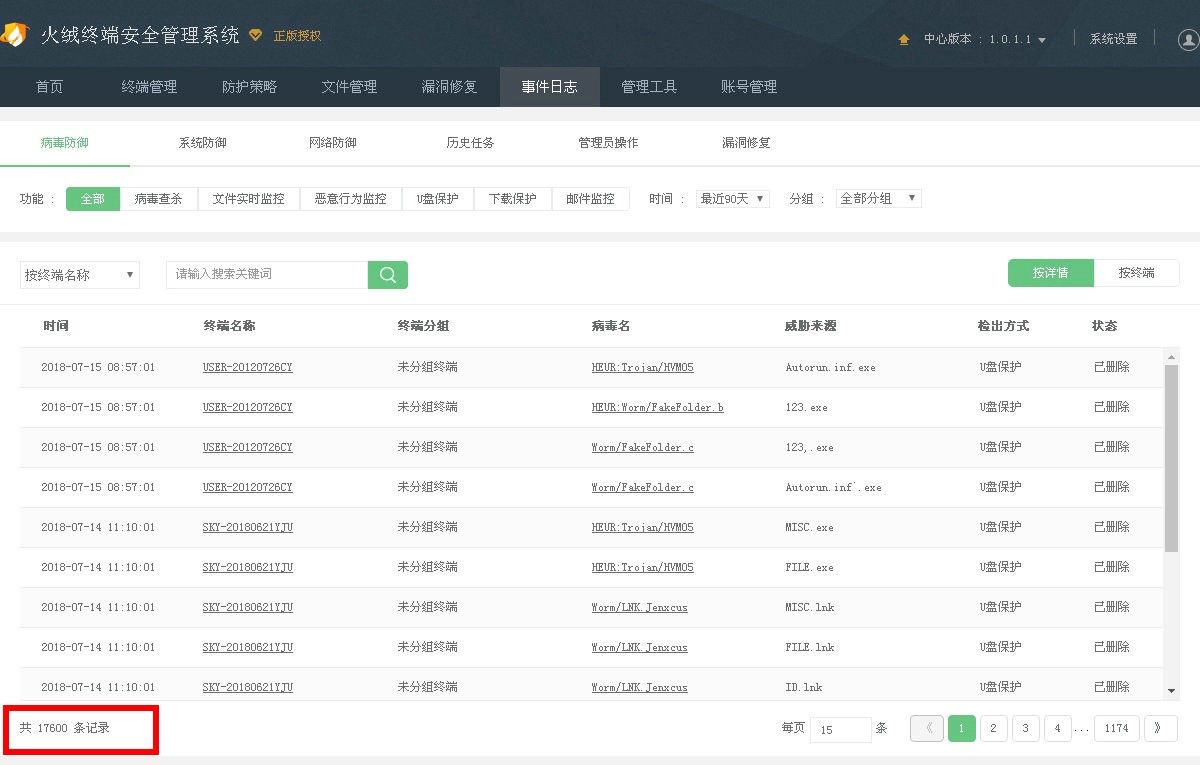Switch view to 按终端

(x=1137, y=273)
